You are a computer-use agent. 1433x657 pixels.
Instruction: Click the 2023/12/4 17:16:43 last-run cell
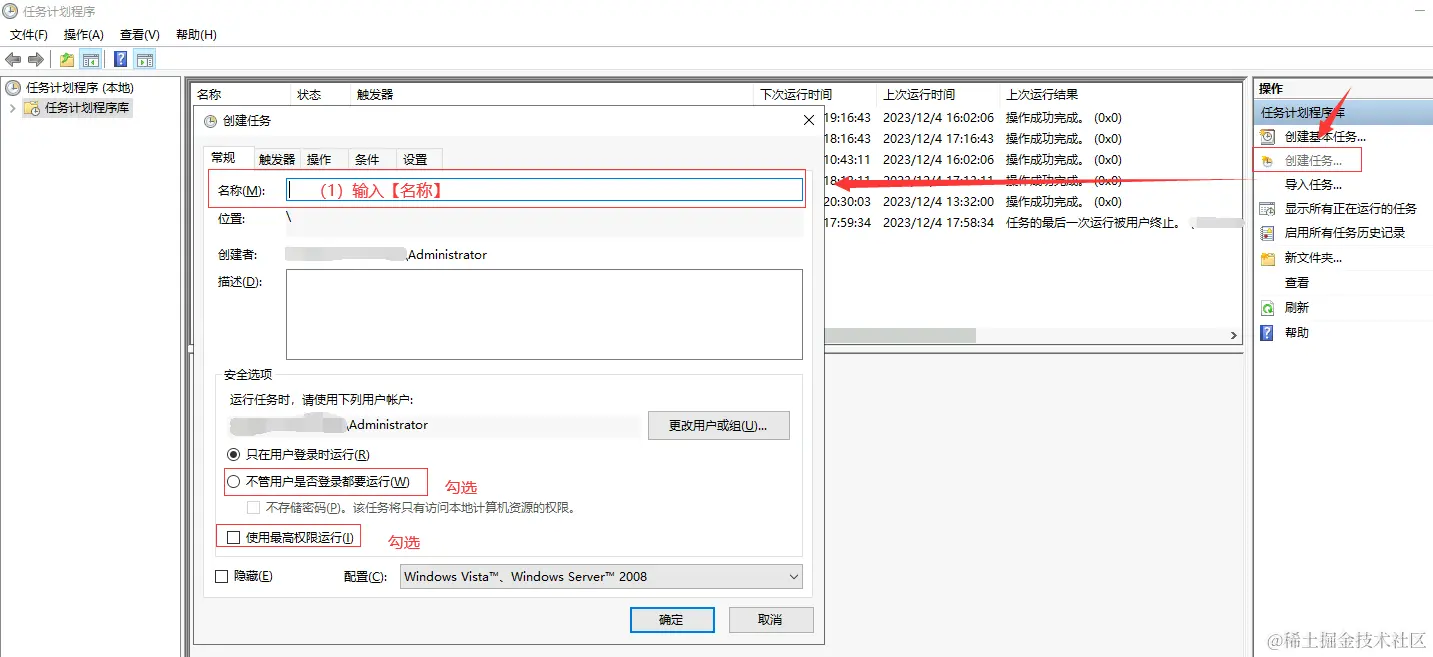[938, 139]
